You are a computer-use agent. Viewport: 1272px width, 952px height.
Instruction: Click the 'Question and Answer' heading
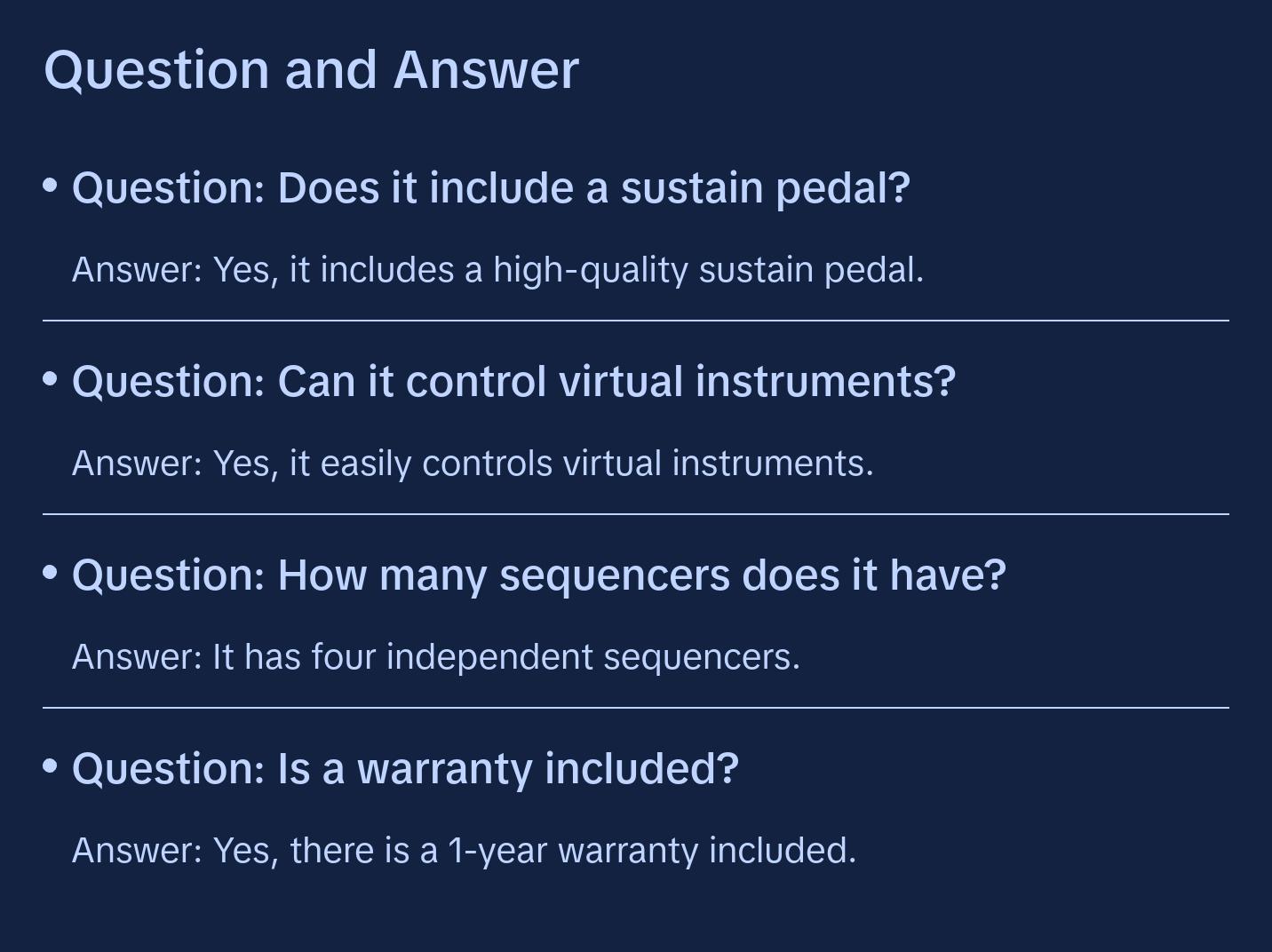coord(311,69)
